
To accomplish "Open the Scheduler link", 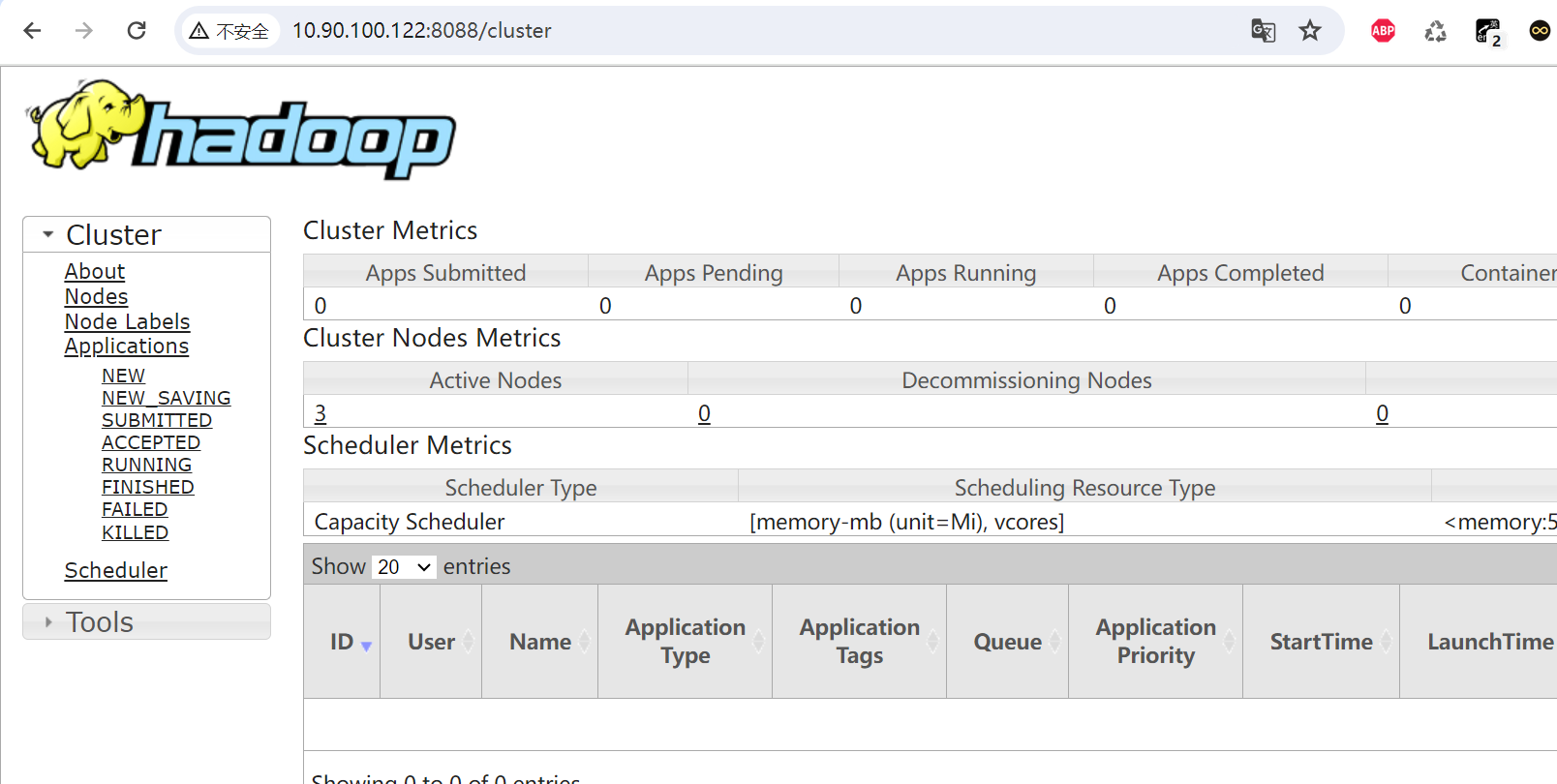I will (x=116, y=571).
